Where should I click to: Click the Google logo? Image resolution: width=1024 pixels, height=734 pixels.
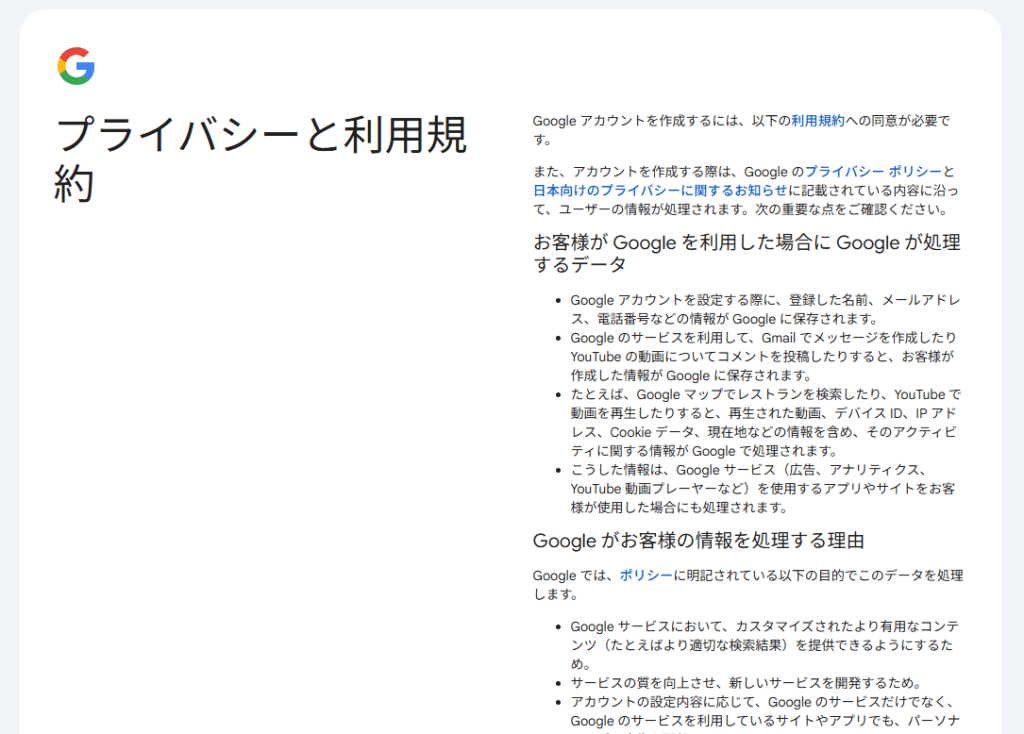(76, 66)
